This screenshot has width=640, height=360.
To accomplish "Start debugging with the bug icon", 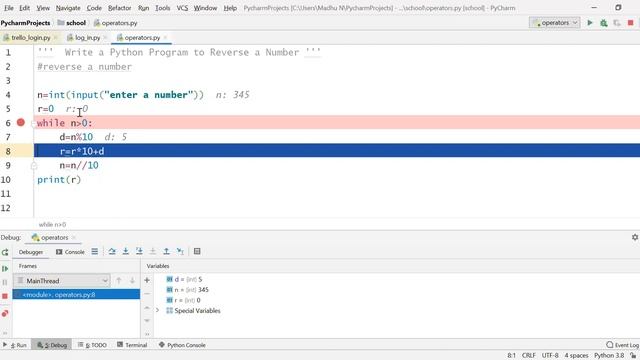I will click(x=604, y=23).
